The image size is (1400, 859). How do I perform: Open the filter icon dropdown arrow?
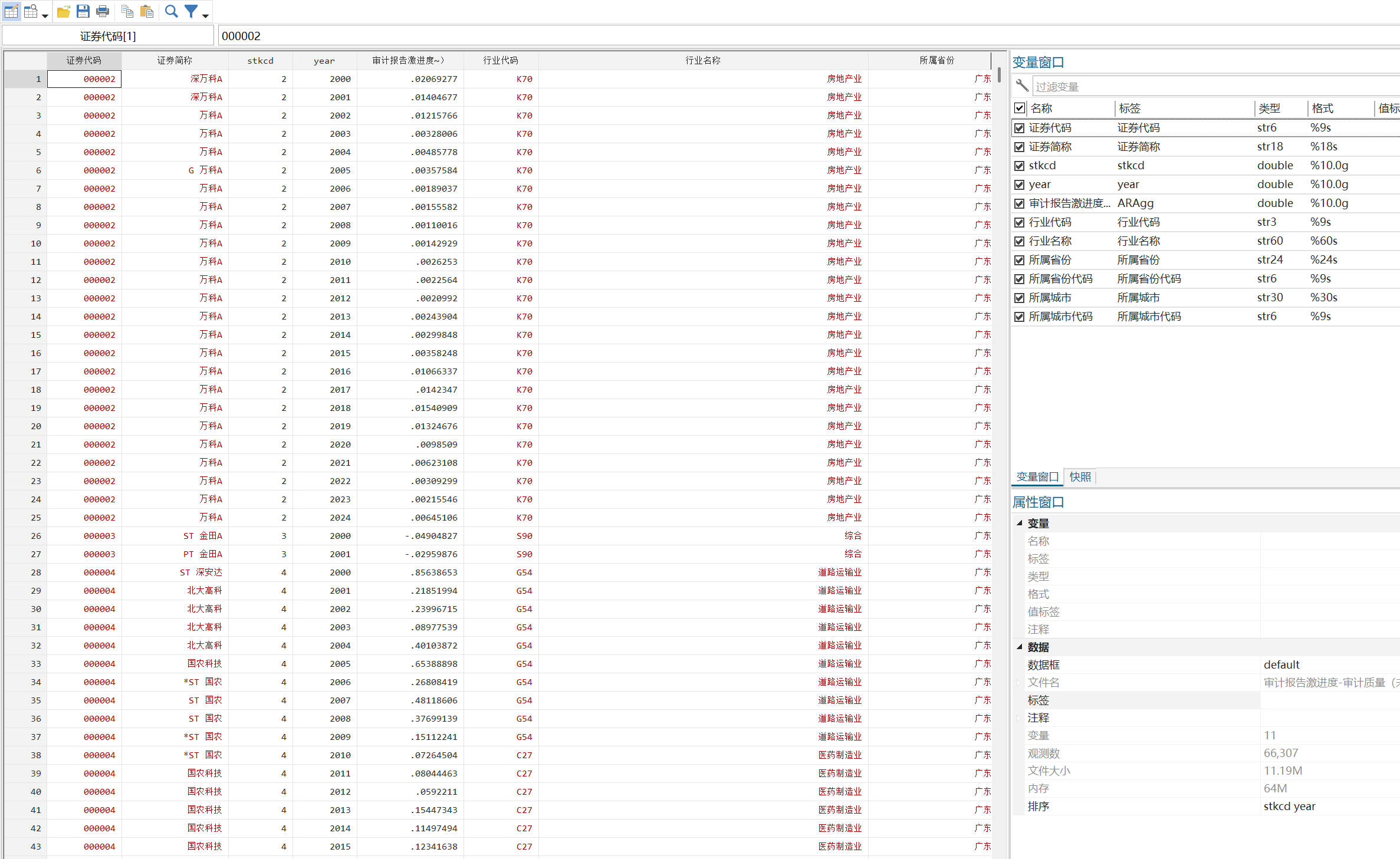[205, 15]
